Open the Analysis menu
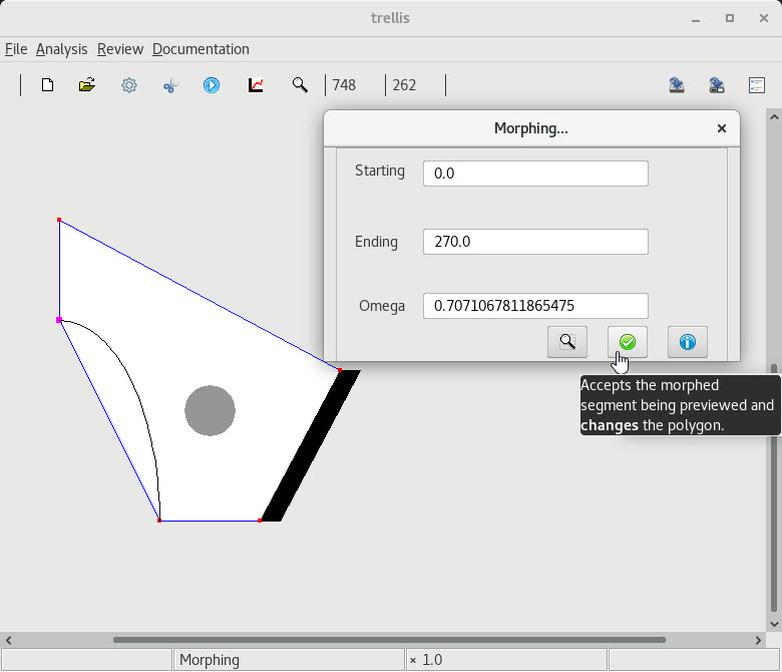Image resolution: width=782 pixels, height=672 pixels. tap(61, 49)
